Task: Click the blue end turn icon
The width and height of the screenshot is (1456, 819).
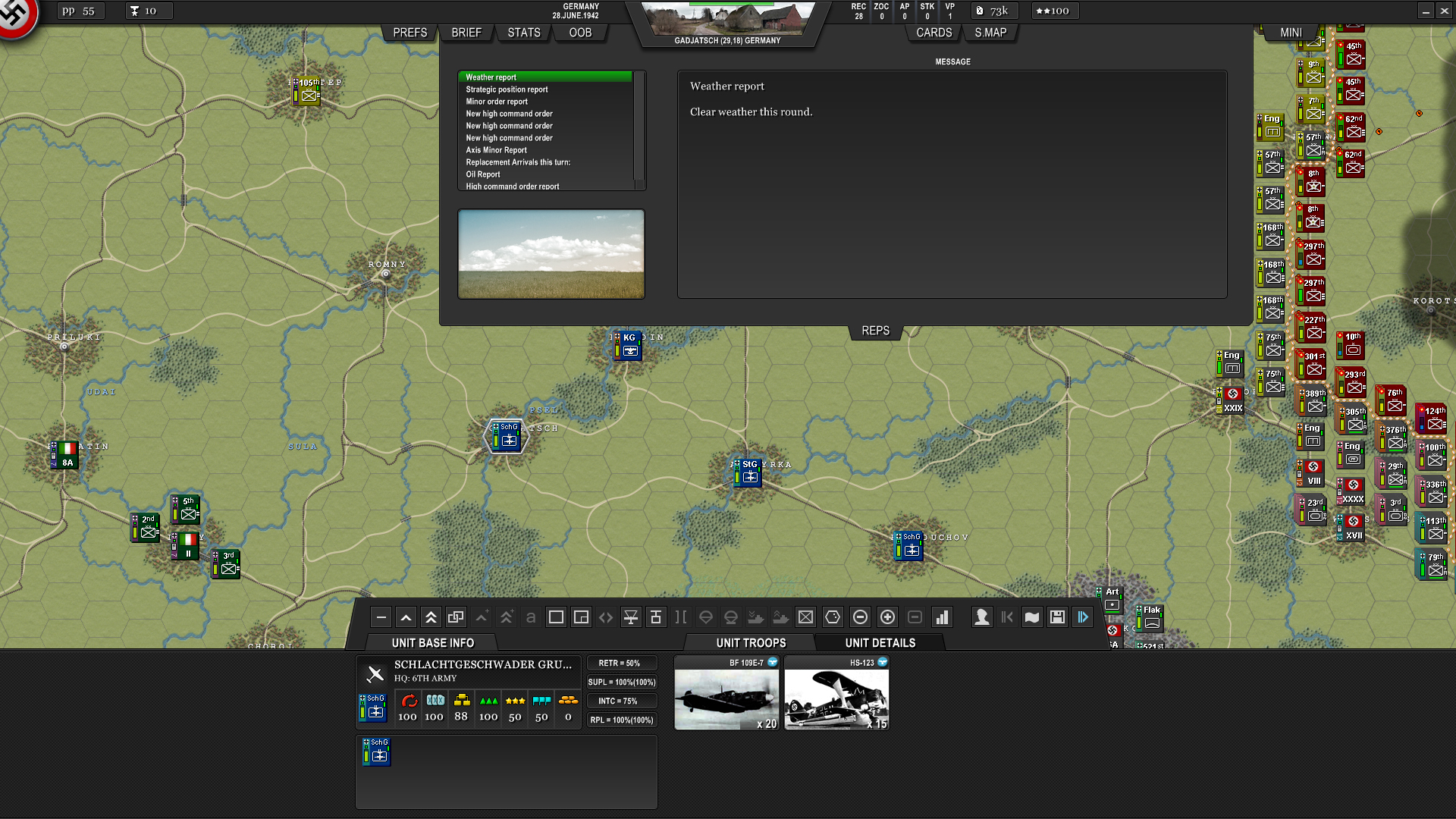Action: pos(1083,617)
